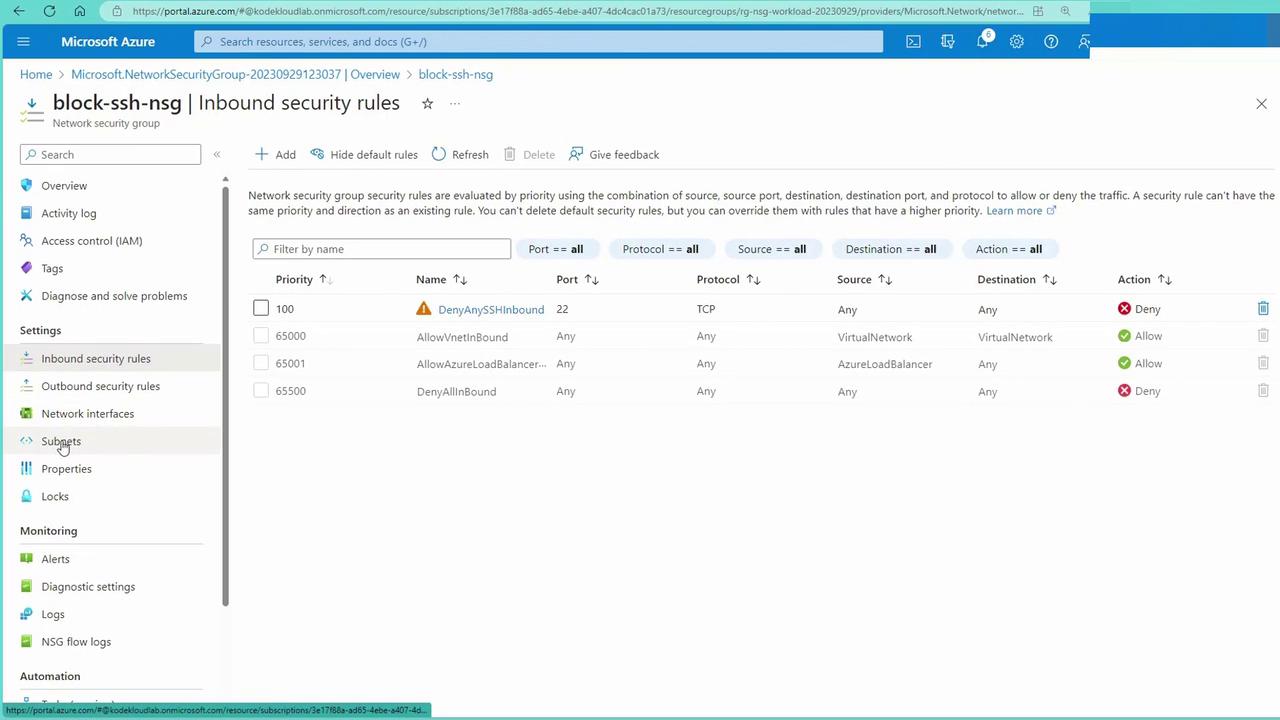Image resolution: width=1280 pixels, height=720 pixels.
Task: Open portal settings gear icon
Action: click(1016, 42)
